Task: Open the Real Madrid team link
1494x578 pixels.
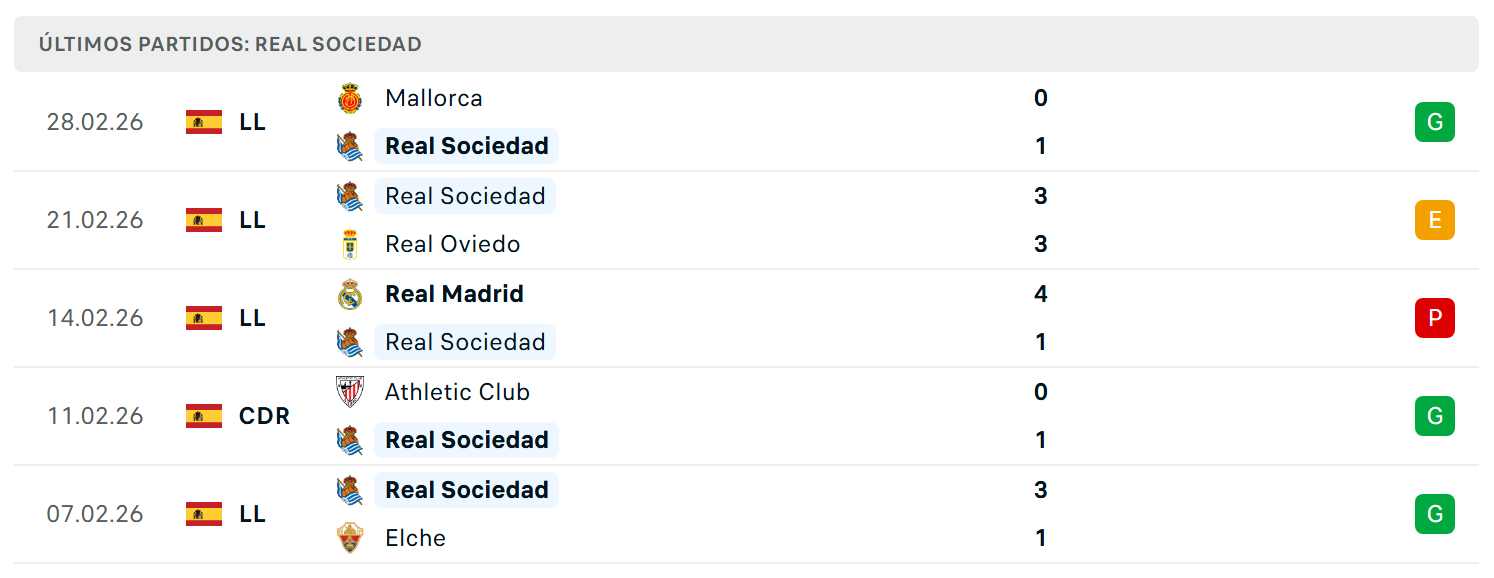Action: (455, 294)
